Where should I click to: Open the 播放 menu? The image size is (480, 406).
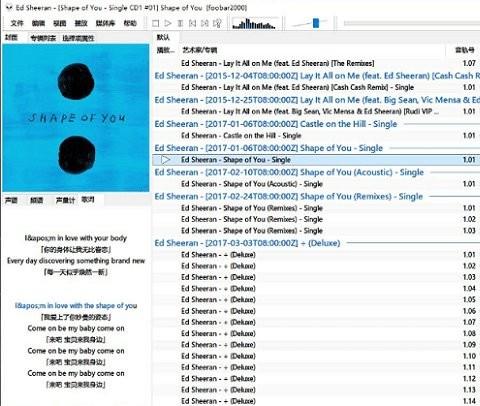(81, 23)
